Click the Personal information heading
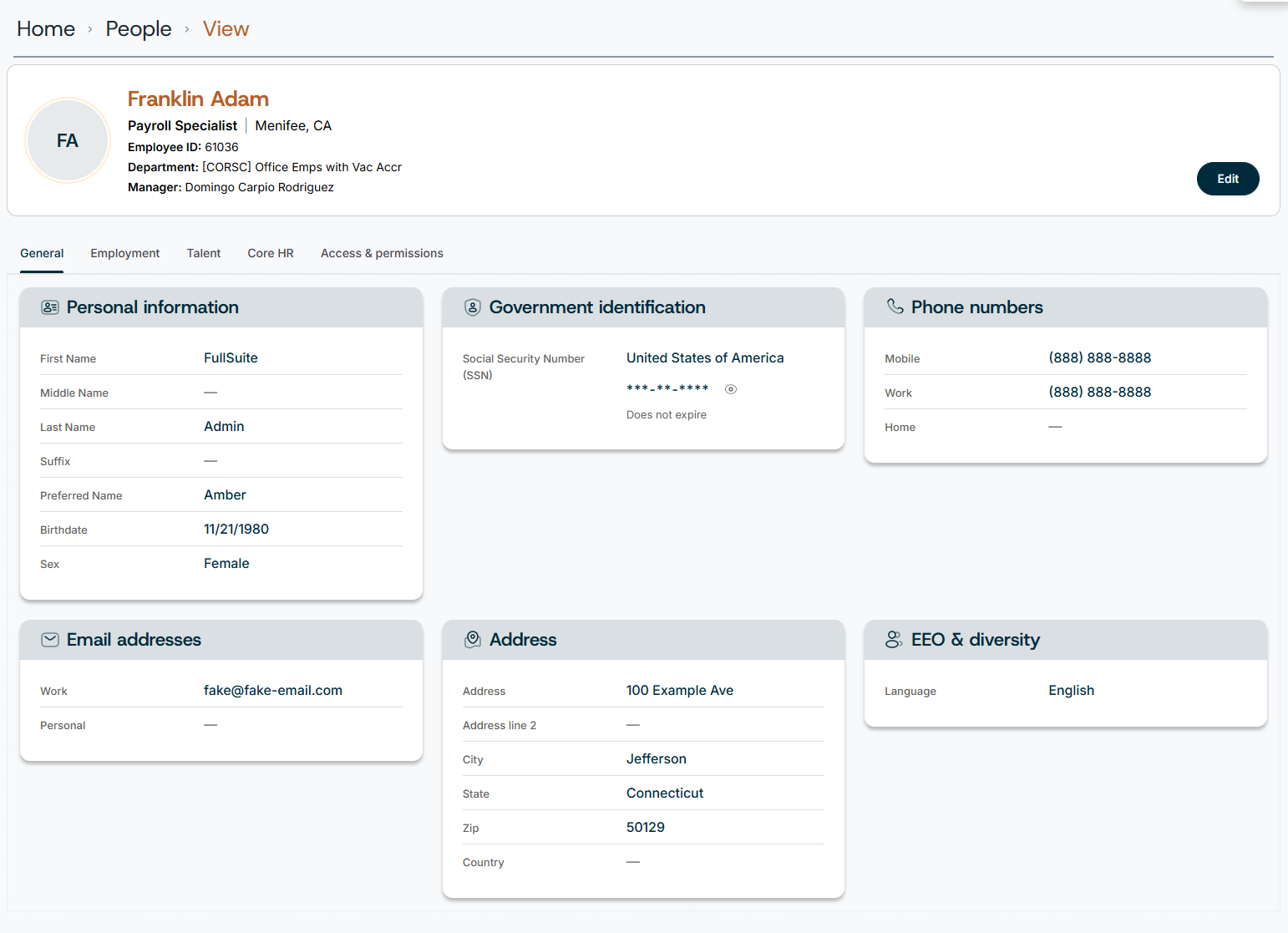The image size is (1288, 933). [153, 307]
